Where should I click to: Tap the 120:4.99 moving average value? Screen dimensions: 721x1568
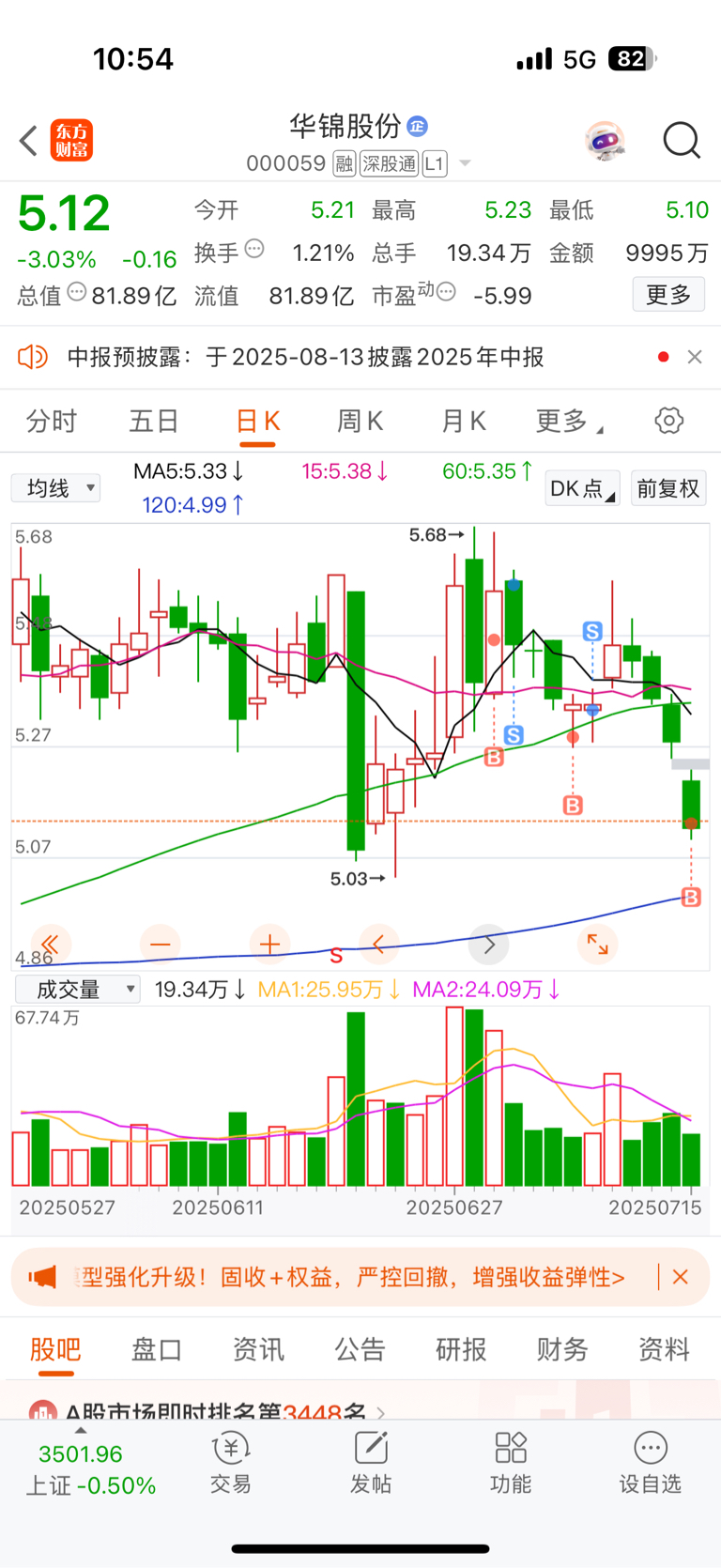pos(193,505)
